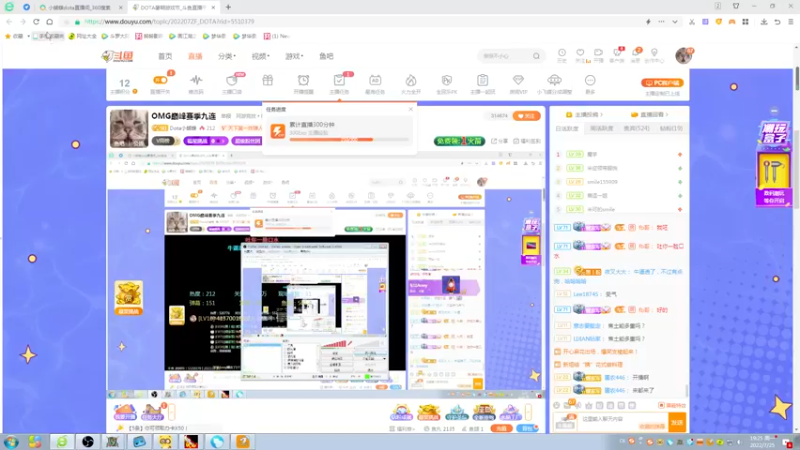This screenshot has width=800, height=450.
Task: Open the 开播 start-streaming camera icon
Action: point(598,55)
